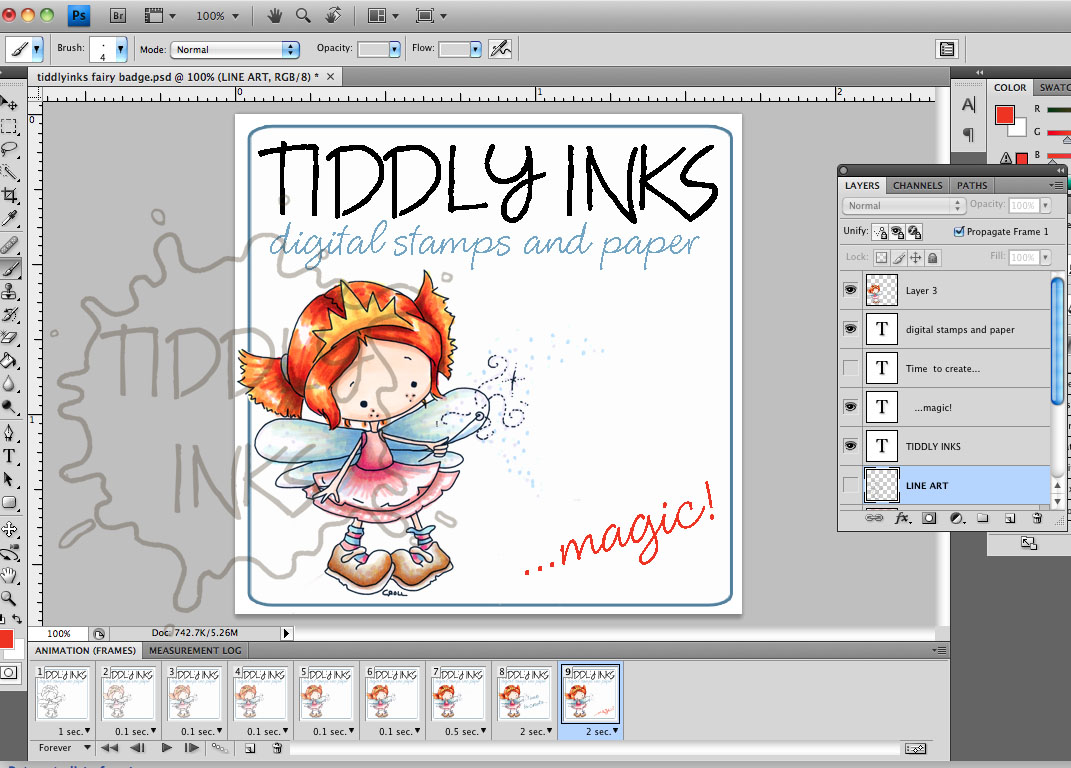Hide the ...magic! layer

tap(850, 407)
